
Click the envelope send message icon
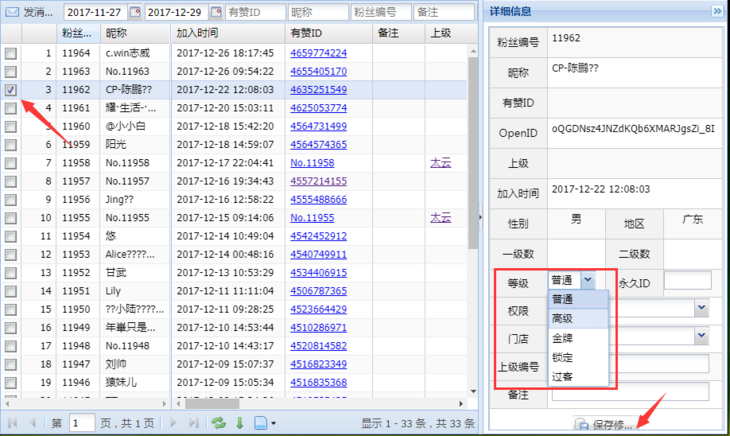[13, 12]
